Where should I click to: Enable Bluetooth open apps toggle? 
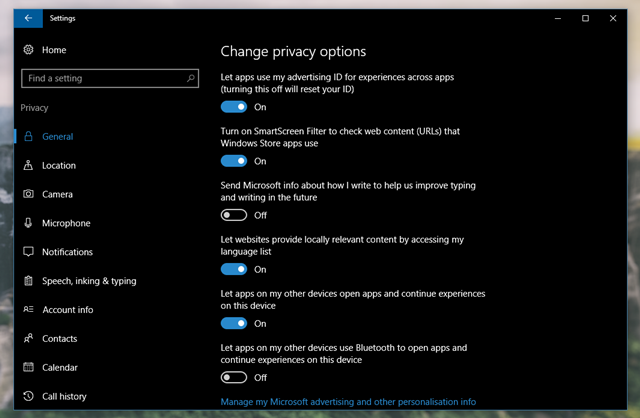(x=234, y=378)
